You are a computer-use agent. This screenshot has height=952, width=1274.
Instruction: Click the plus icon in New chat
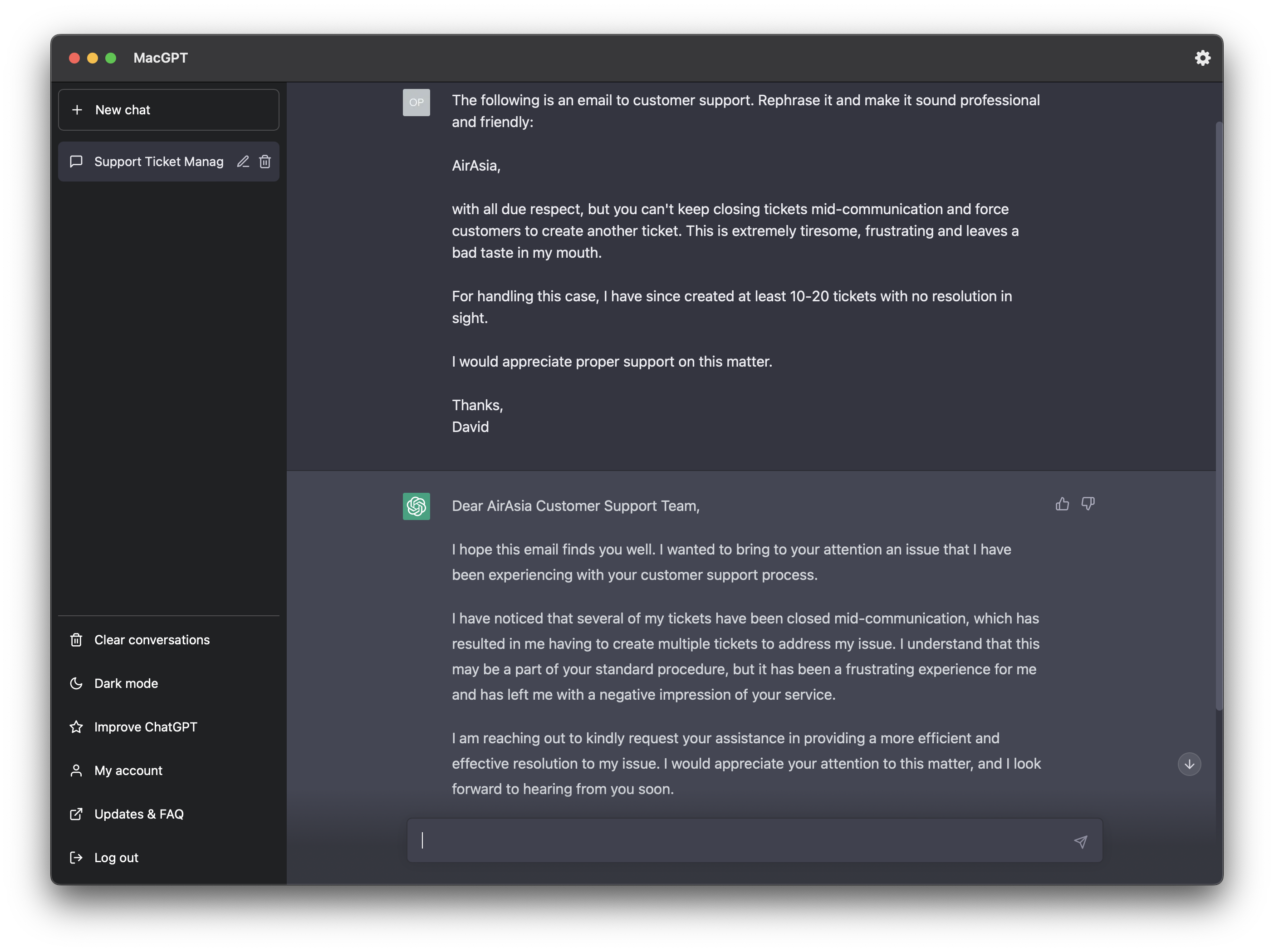pyautogui.click(x=77, y=109)
